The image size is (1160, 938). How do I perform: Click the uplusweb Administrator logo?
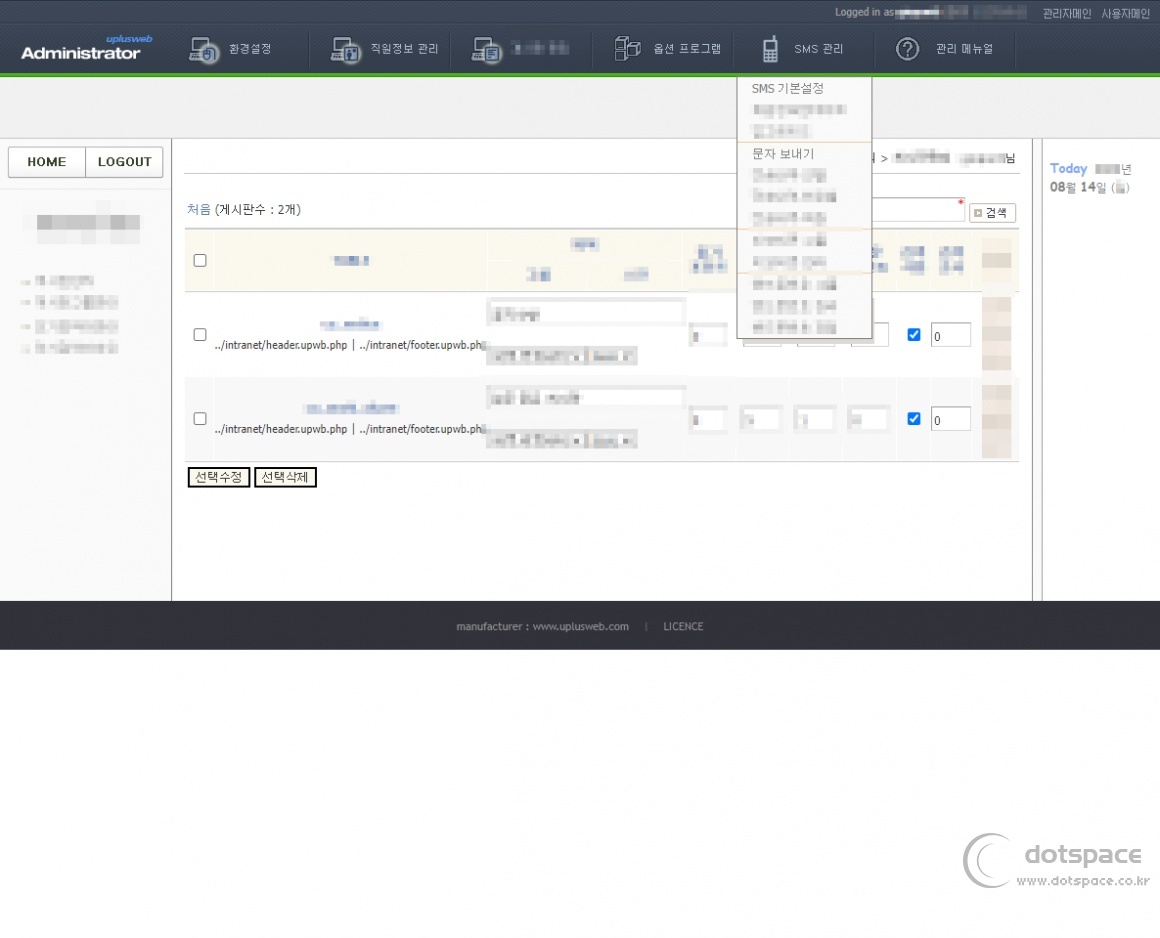tap(81, 48)
